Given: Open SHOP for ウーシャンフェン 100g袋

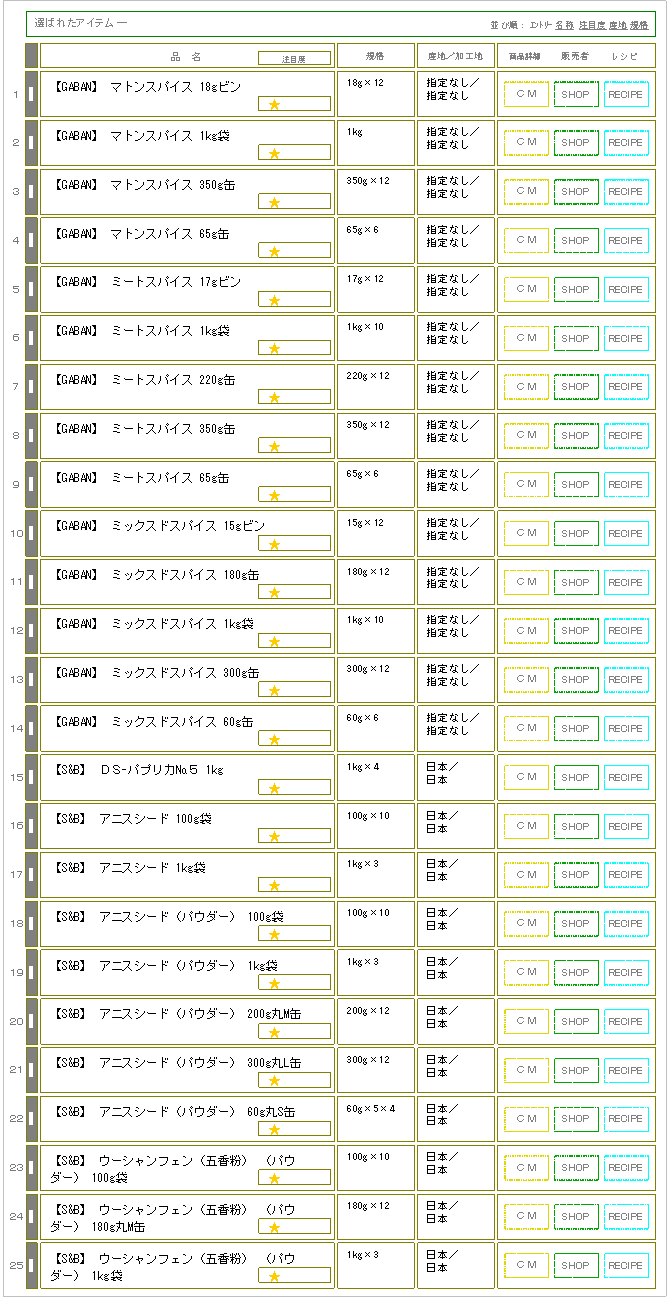Looking at the screenshot, I should [576, 1168].
